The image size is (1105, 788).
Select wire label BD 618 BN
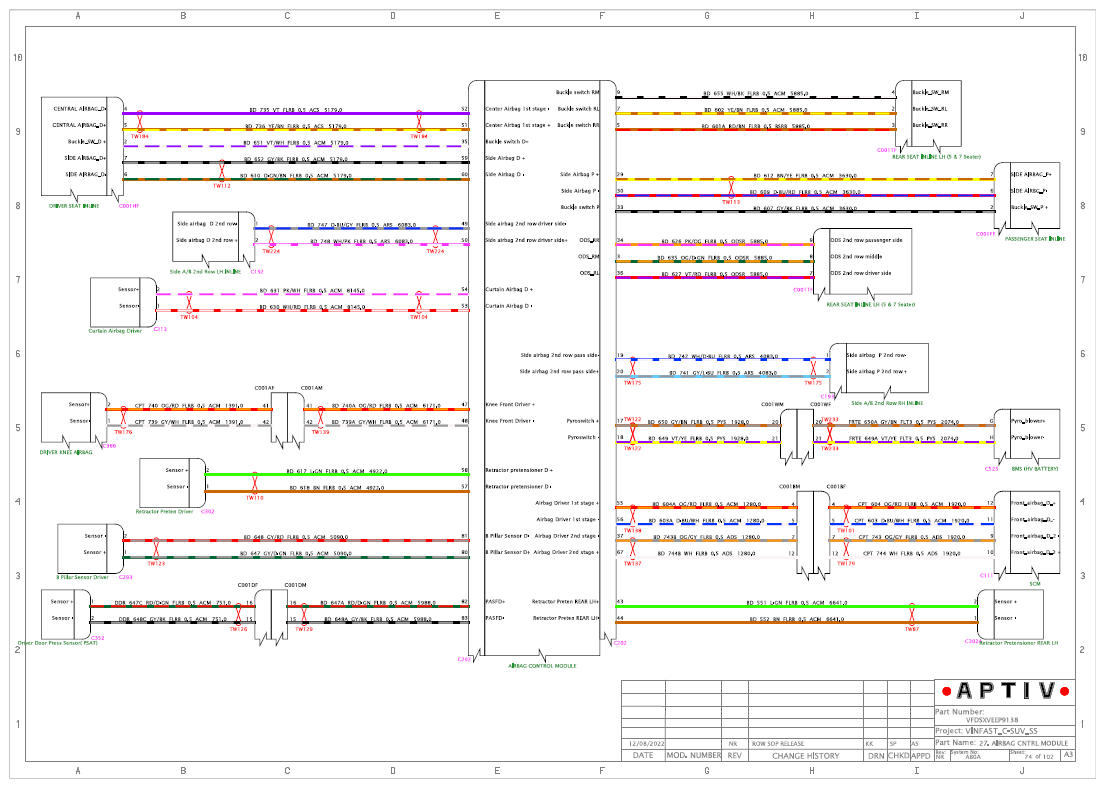pyautogui.click(x=336, y=487)
